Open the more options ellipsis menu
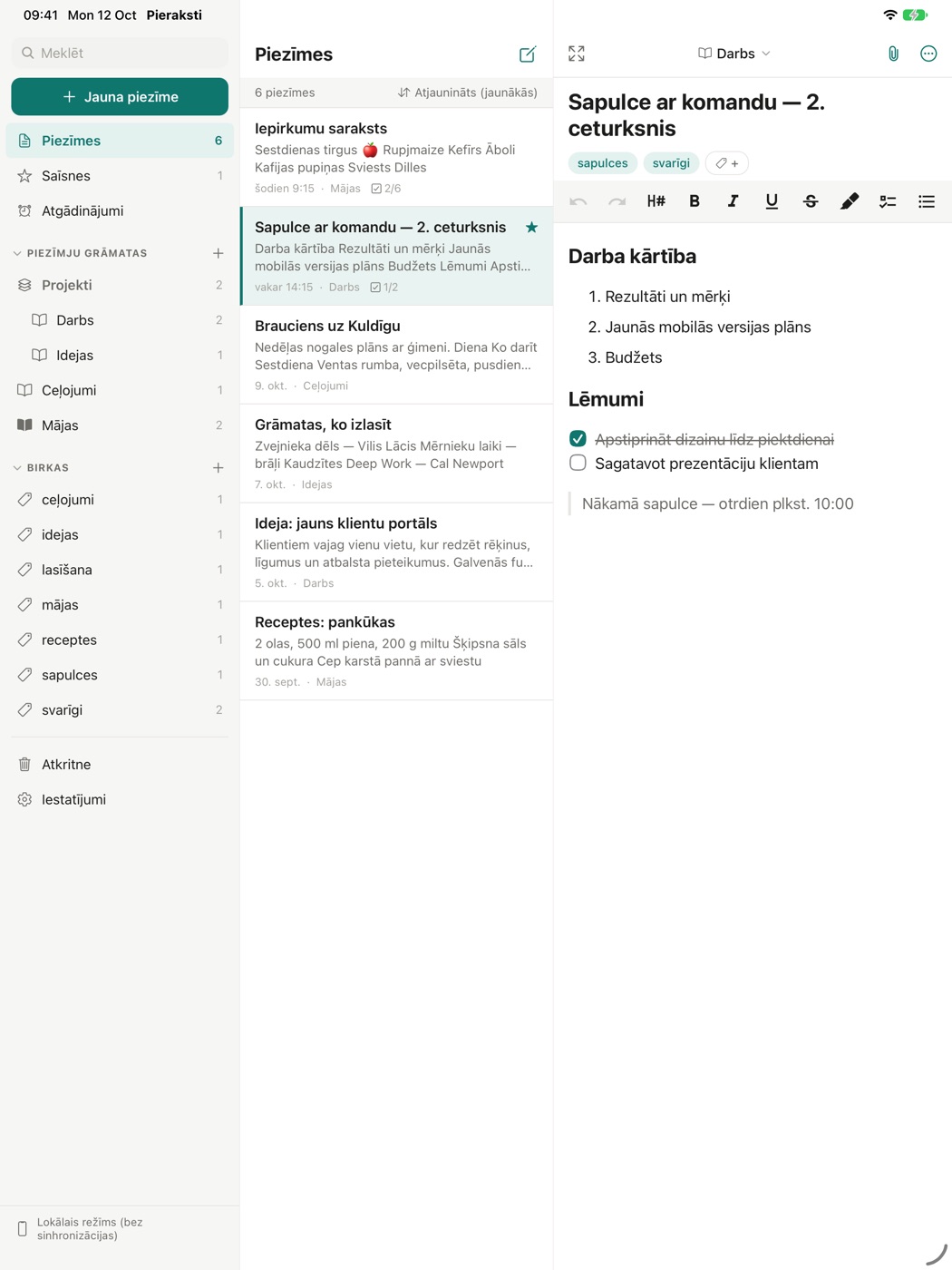952x1270 pixels. pyautogui.click(x=928, y=54)
